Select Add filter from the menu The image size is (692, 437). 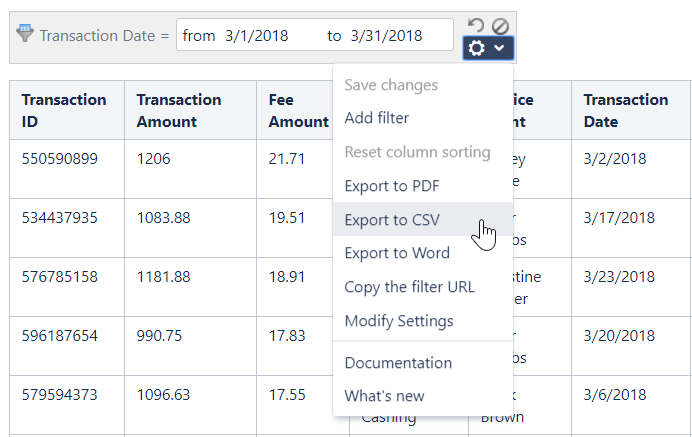click(x=376, y=118)
